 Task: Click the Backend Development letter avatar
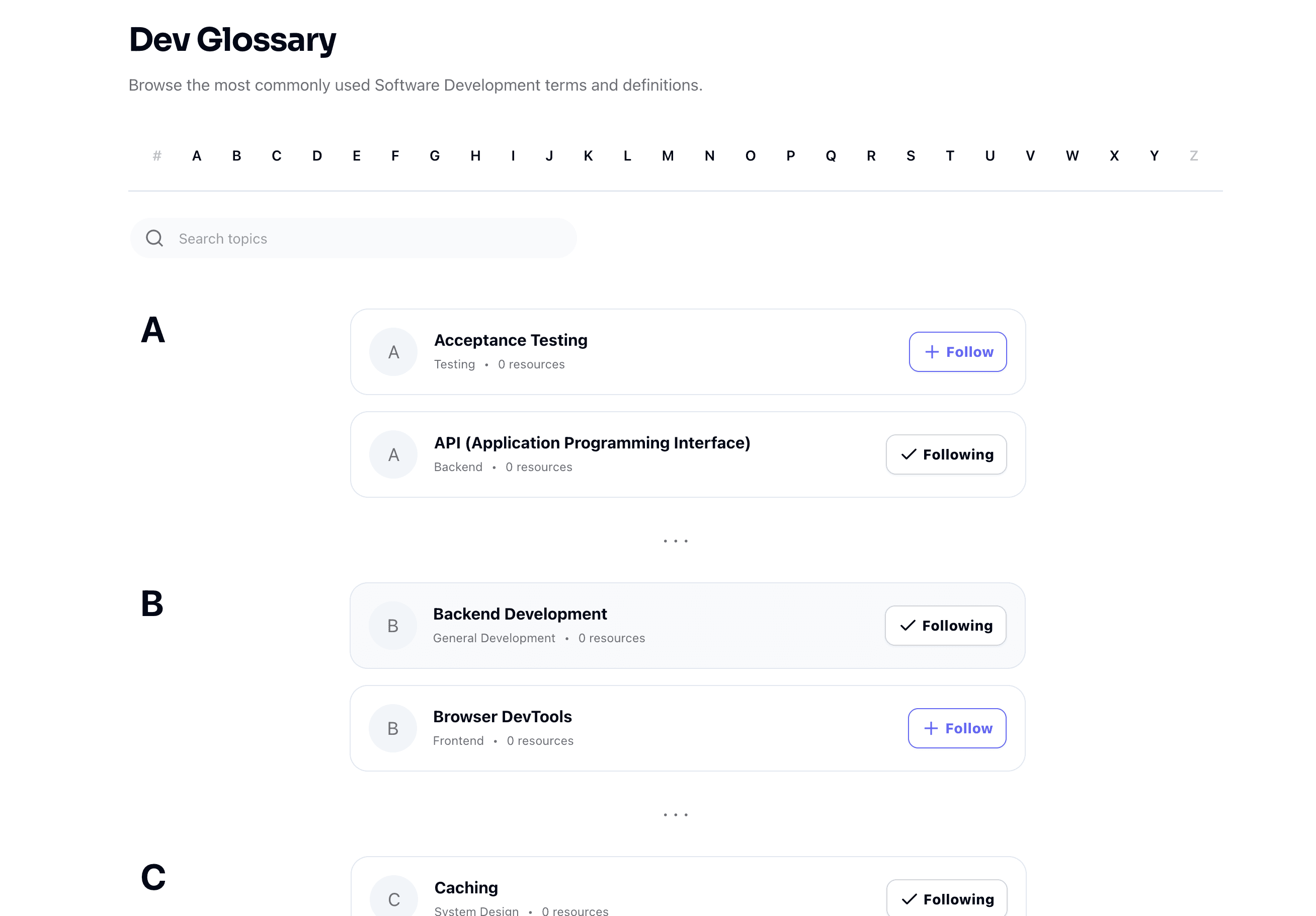392,625
